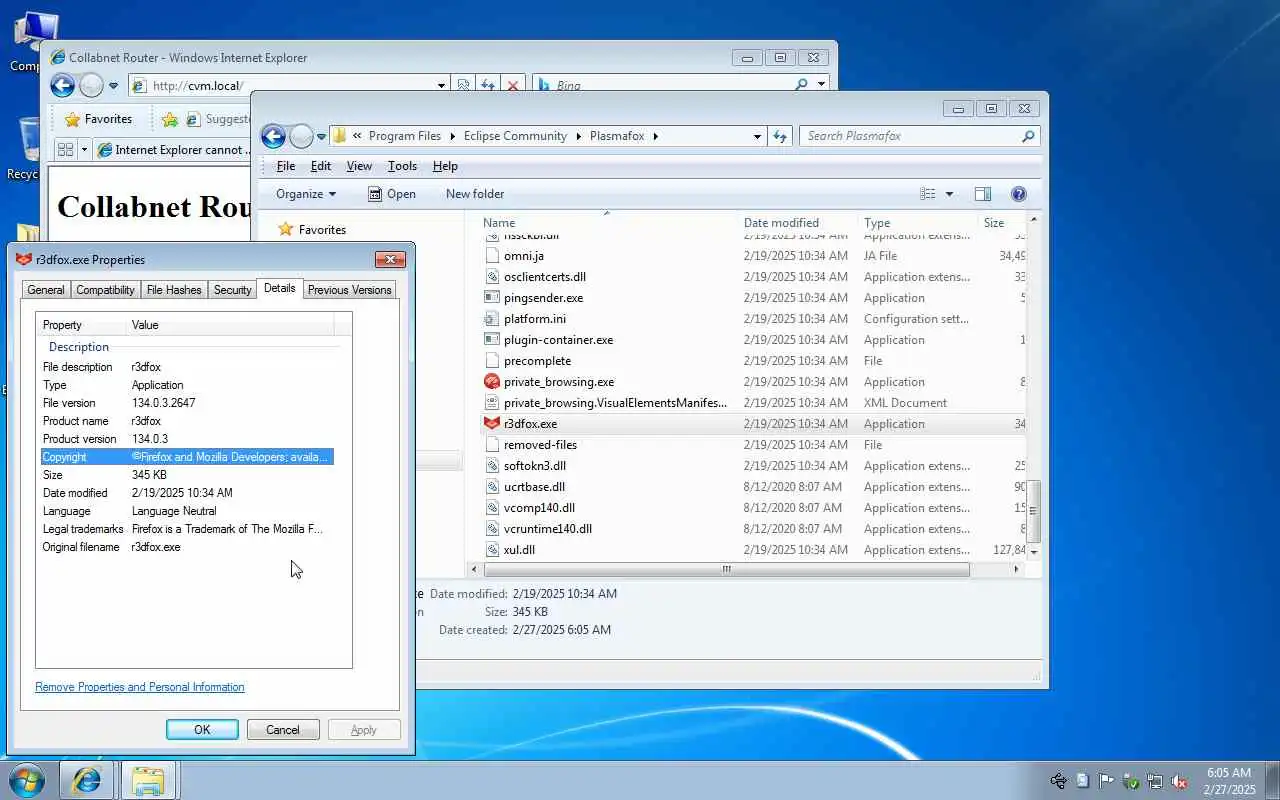Open the Organize dropdown menu
Screen dimensions: 1280x800
click(x=306, y=194)
